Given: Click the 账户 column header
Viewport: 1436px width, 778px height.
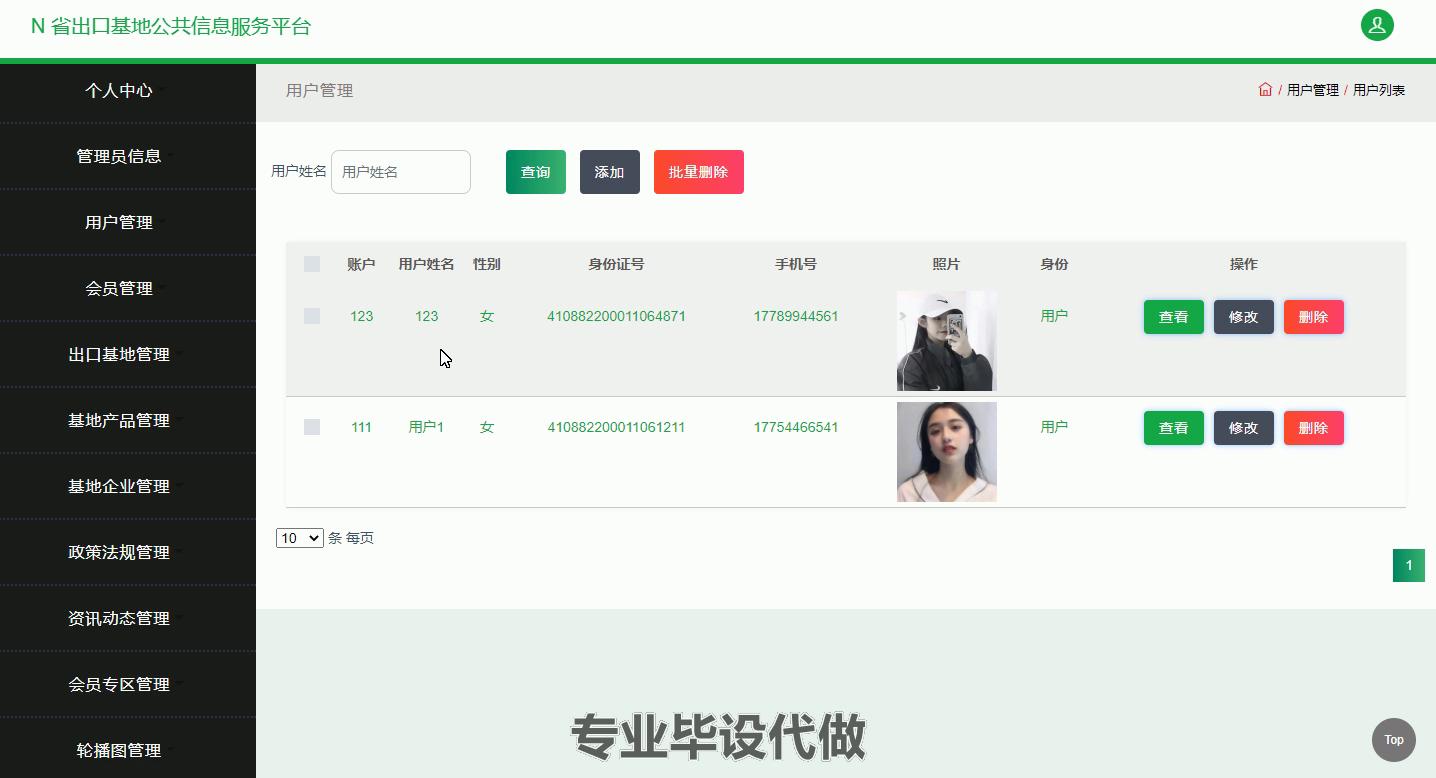Looking at the screenshot, I should [x=361, y=264].
